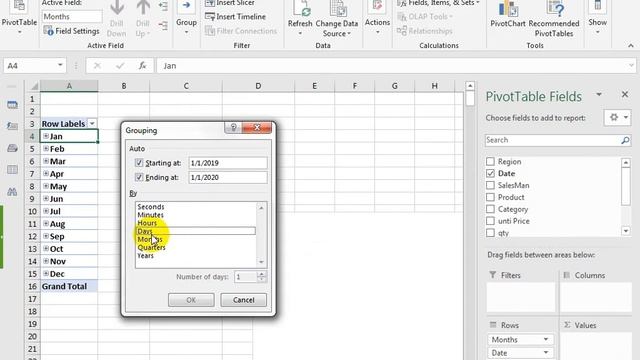This screenshot has height=360, width=640.
Task: Click the worksheet vertical scroll up arrow
Action: (x=470, y=86)
